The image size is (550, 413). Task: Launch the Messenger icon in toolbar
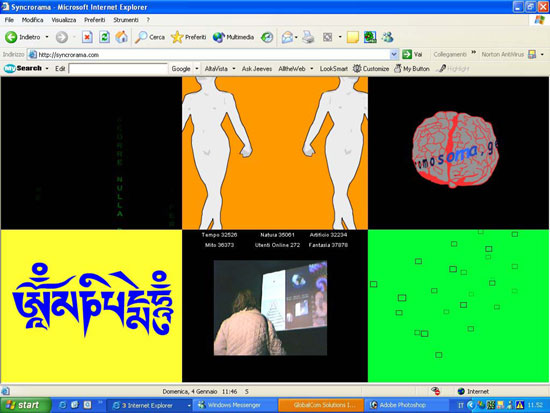pos(388,37)
